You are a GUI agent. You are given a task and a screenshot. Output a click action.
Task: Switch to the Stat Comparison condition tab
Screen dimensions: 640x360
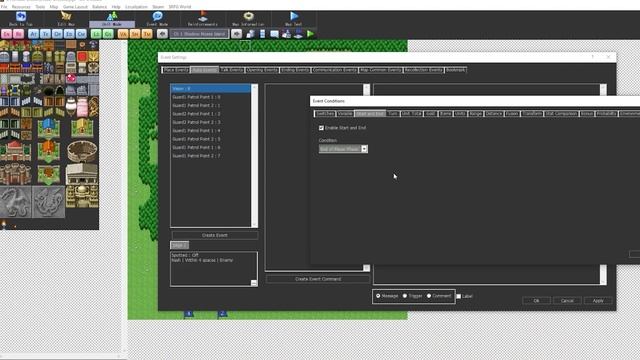click(561, 113)
